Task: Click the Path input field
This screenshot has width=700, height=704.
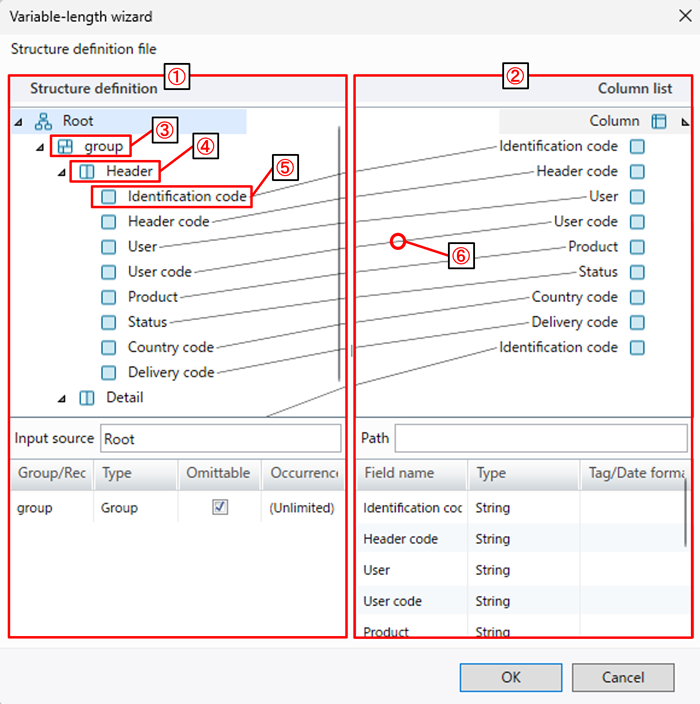Action: 541,438
